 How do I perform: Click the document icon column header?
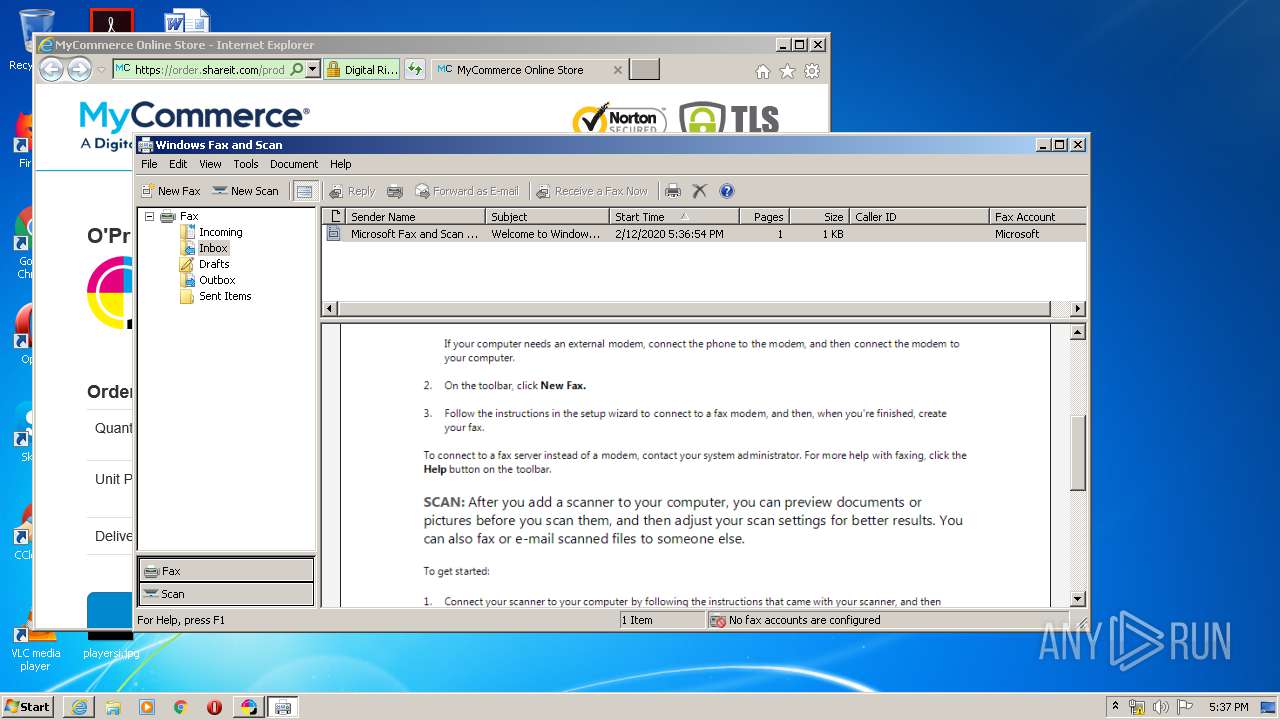334,216
